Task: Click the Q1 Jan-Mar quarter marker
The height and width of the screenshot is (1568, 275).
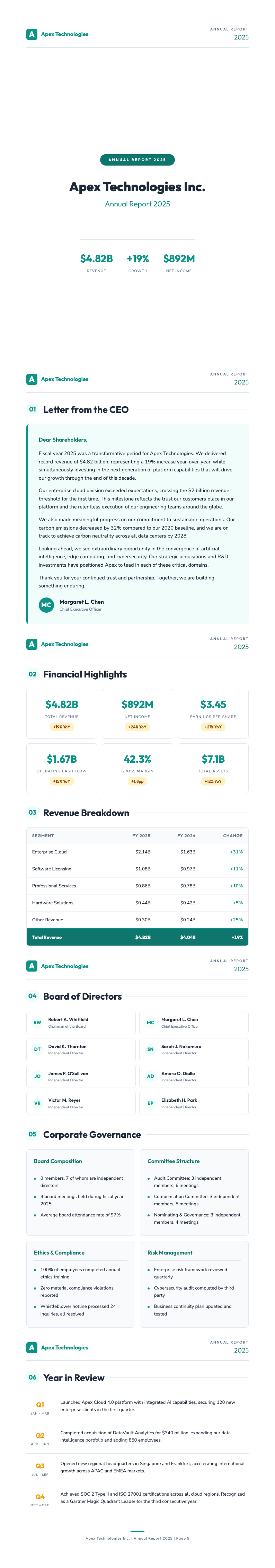Action: coord(40,1408)
